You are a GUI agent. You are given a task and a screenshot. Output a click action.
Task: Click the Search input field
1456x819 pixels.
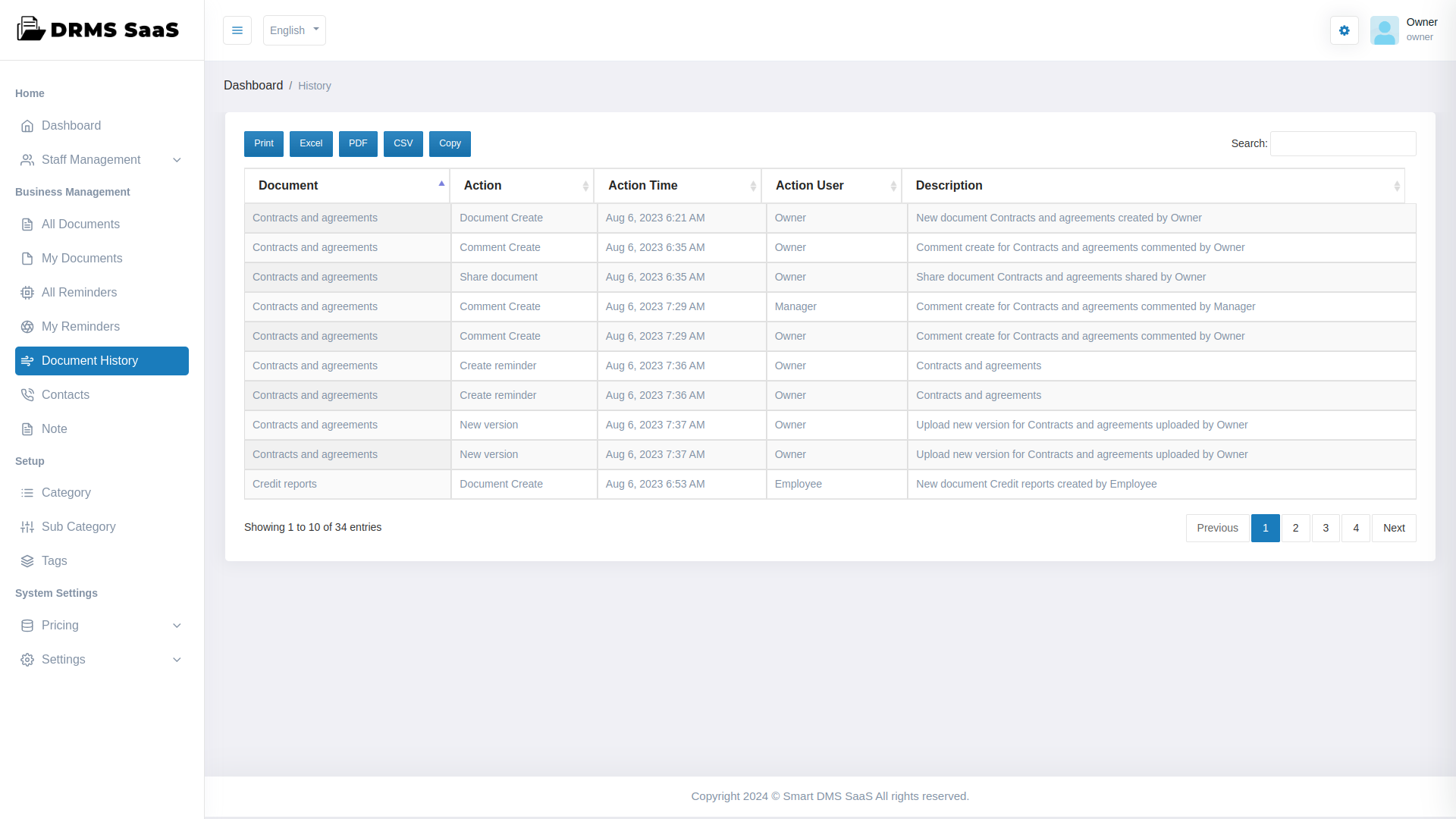[1342, 143]
